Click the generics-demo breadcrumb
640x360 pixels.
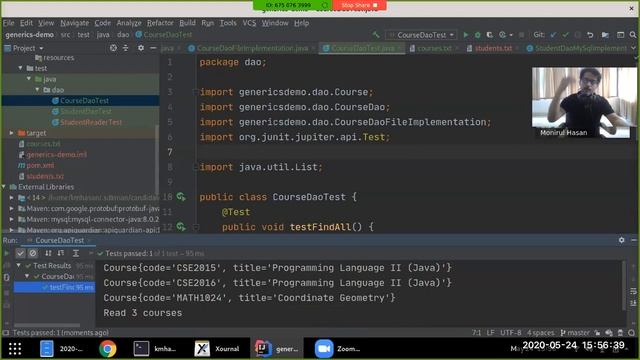pos(29,35)
